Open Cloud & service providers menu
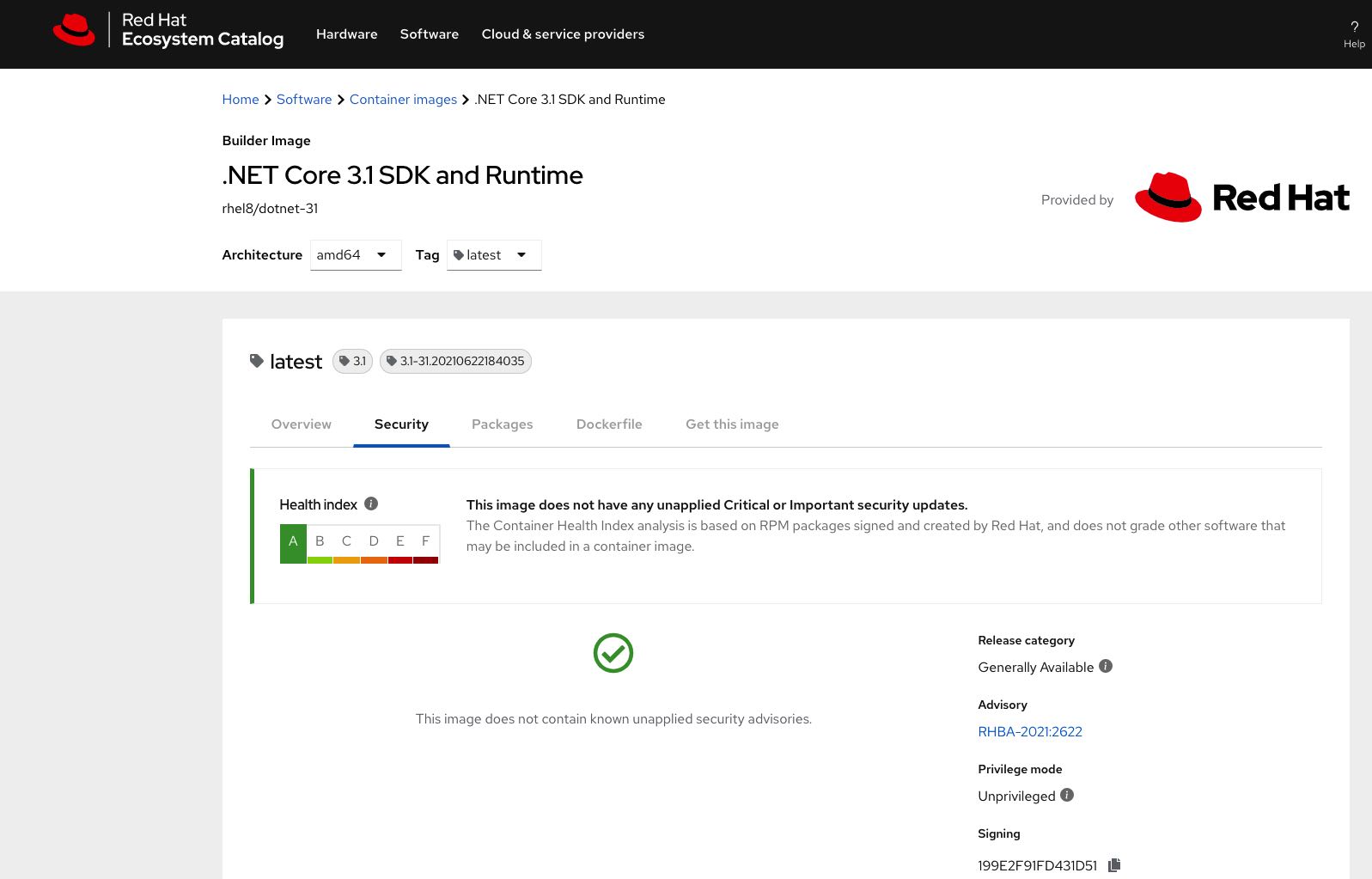The width and height of the screenshot is (1372, 879). (x=563, y=34)
